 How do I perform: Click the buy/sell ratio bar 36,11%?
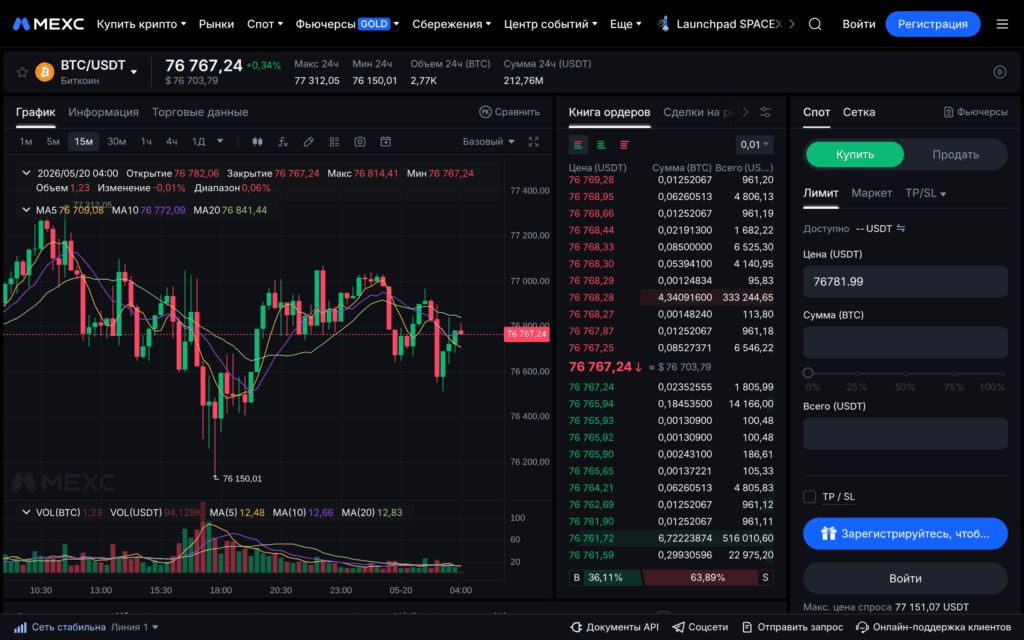point(605,577)
